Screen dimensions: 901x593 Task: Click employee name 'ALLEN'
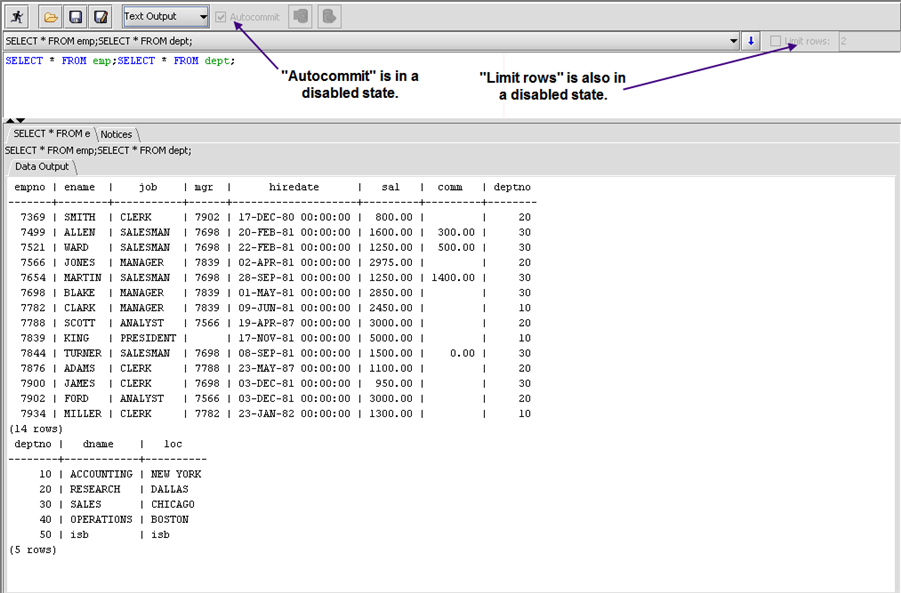click(x=79, y=232)
